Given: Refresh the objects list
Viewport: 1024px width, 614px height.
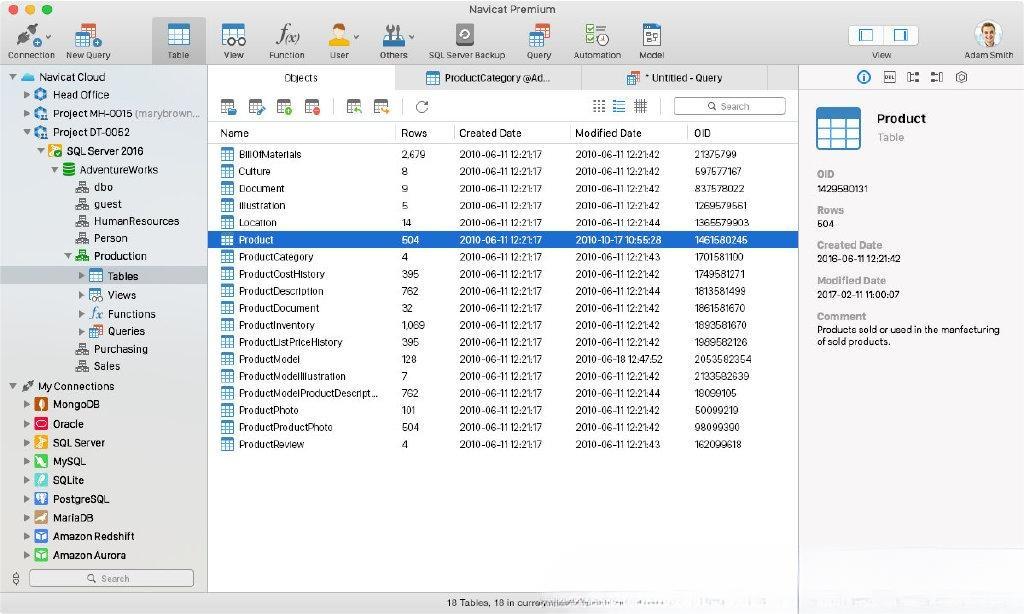Looking at the screenshot, I should click(x=422, y=106).
